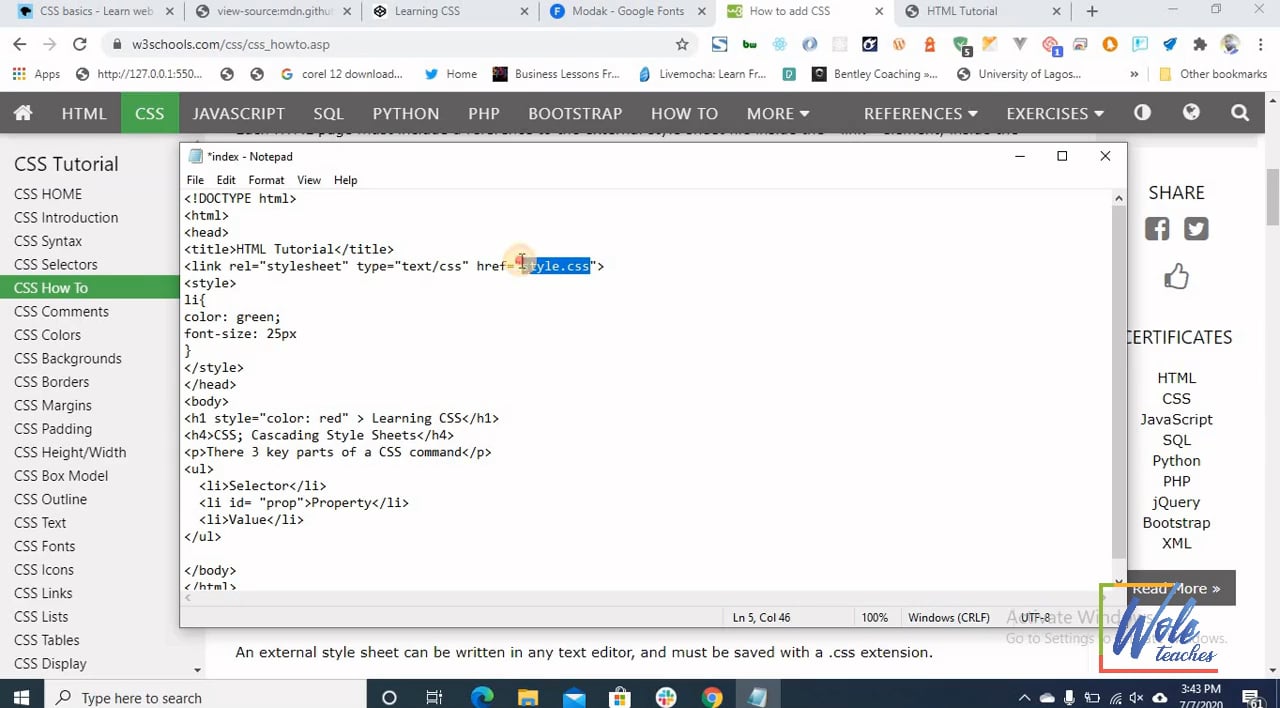The image size is (1280, 708).
Task: Show hidden system tray icons
Action: 1025,697
